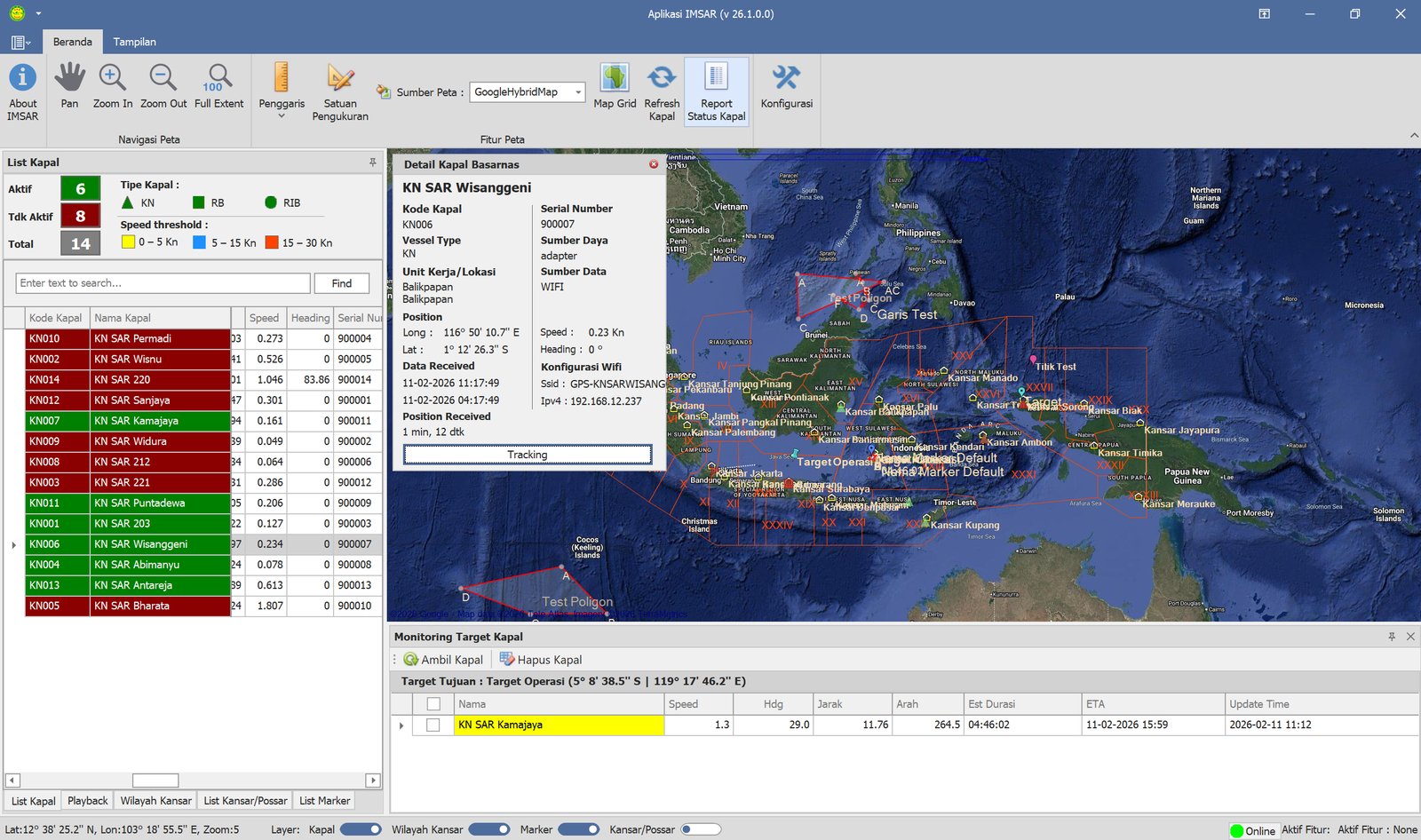Switch to the Tampilan ribbon tab
Screen dimensions: 1421x840
click(134, 42)
